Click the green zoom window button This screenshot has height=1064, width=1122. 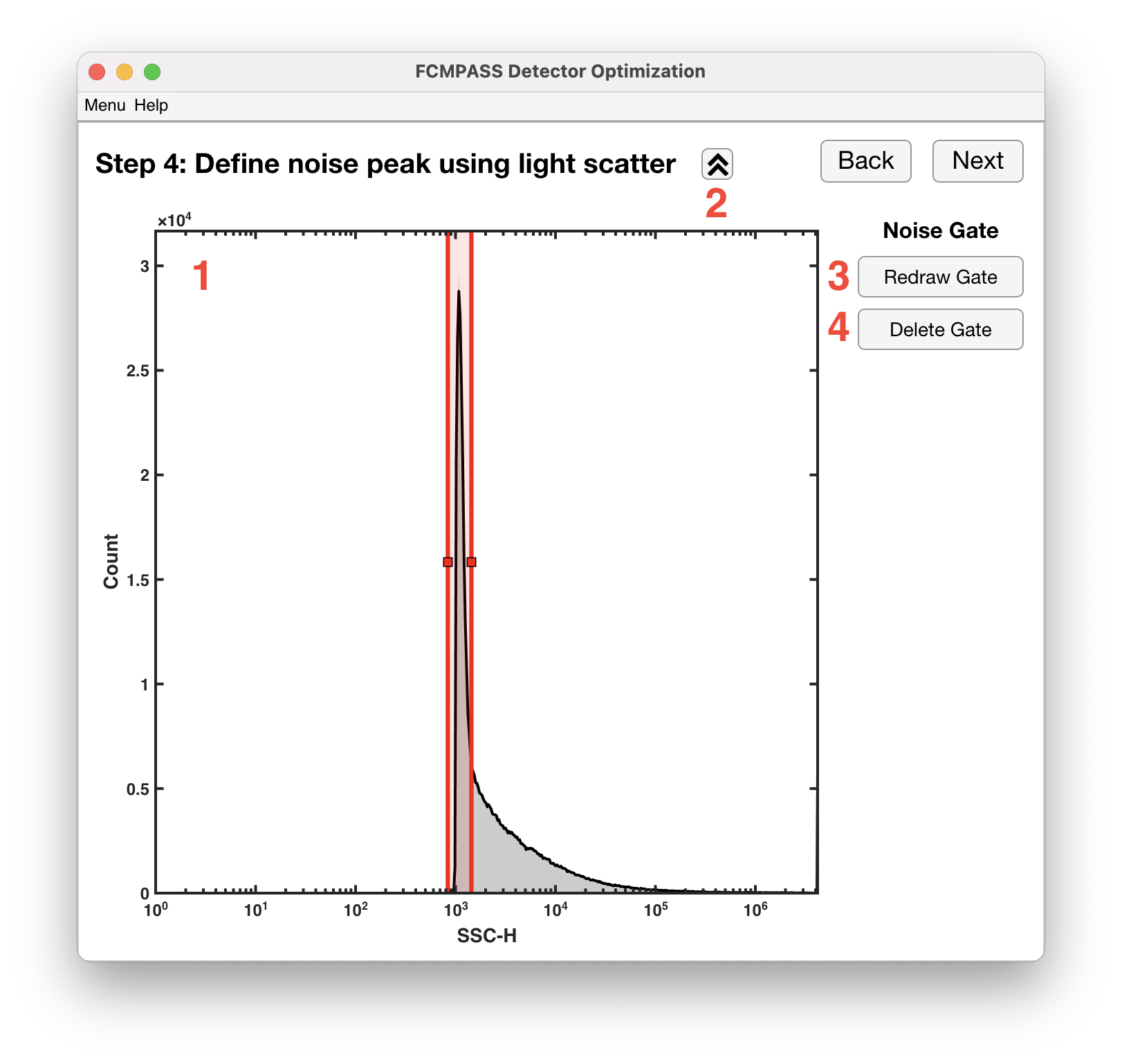click(x=152, y=71)
